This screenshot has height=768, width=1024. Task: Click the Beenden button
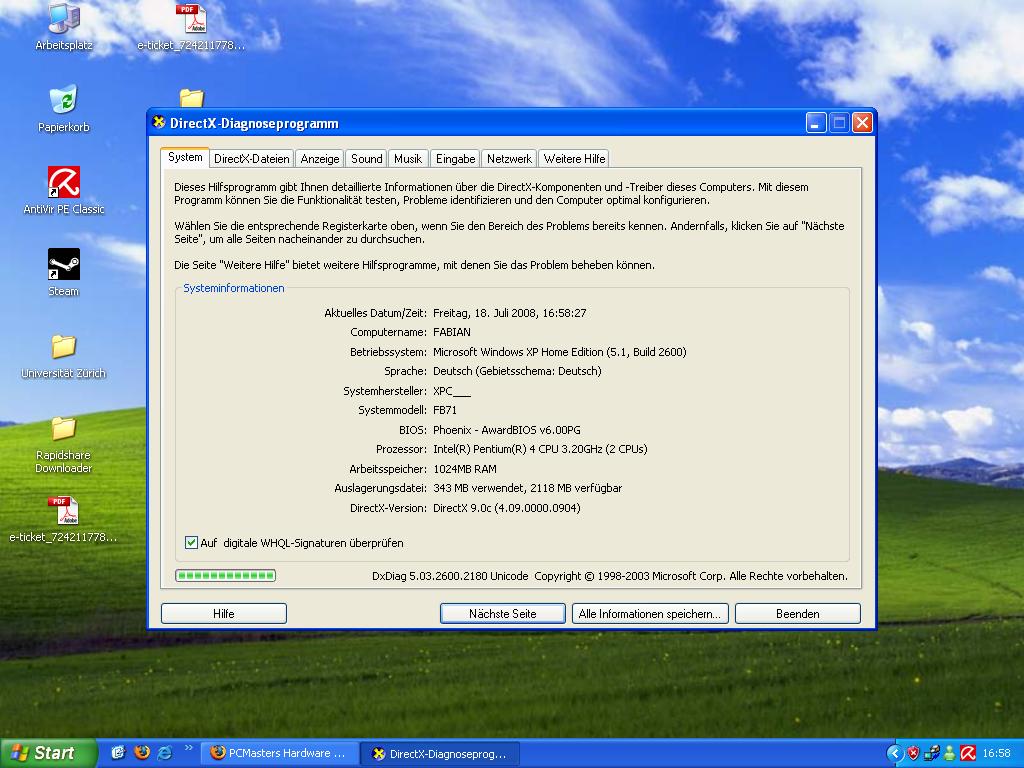coord(797,613)
